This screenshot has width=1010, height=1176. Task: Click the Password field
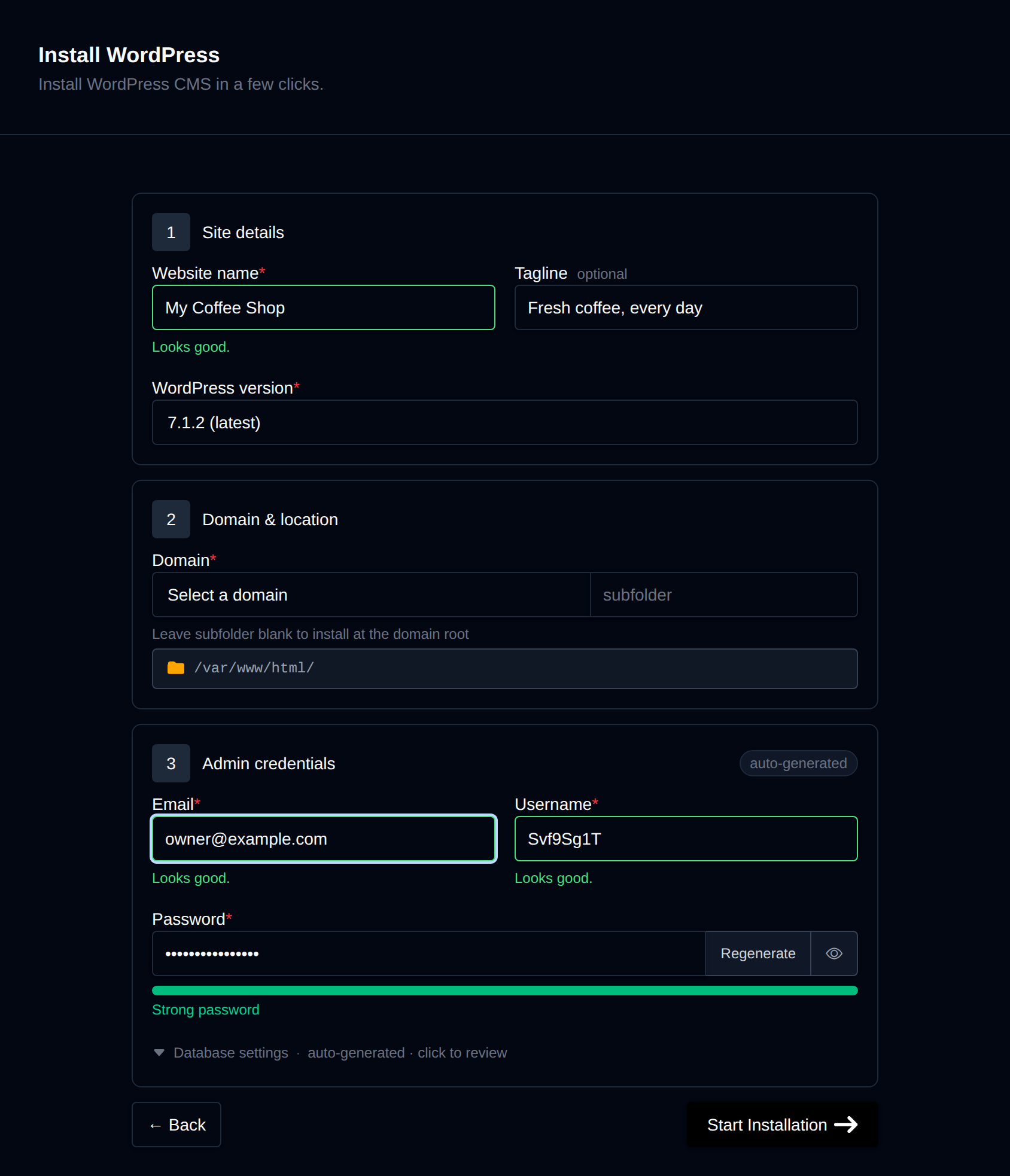(x=428, y=953)
